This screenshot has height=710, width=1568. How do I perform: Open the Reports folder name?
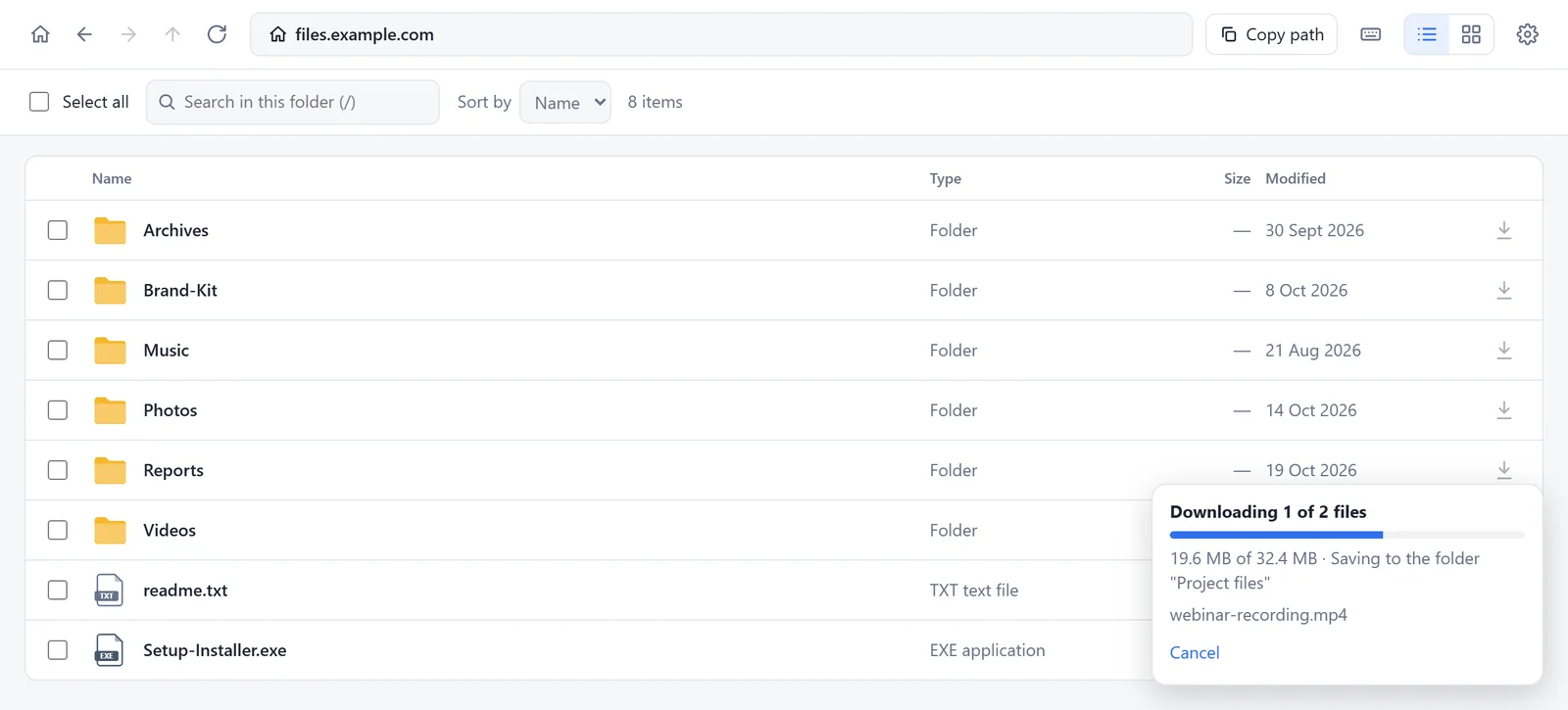click(x=173, y=470)
